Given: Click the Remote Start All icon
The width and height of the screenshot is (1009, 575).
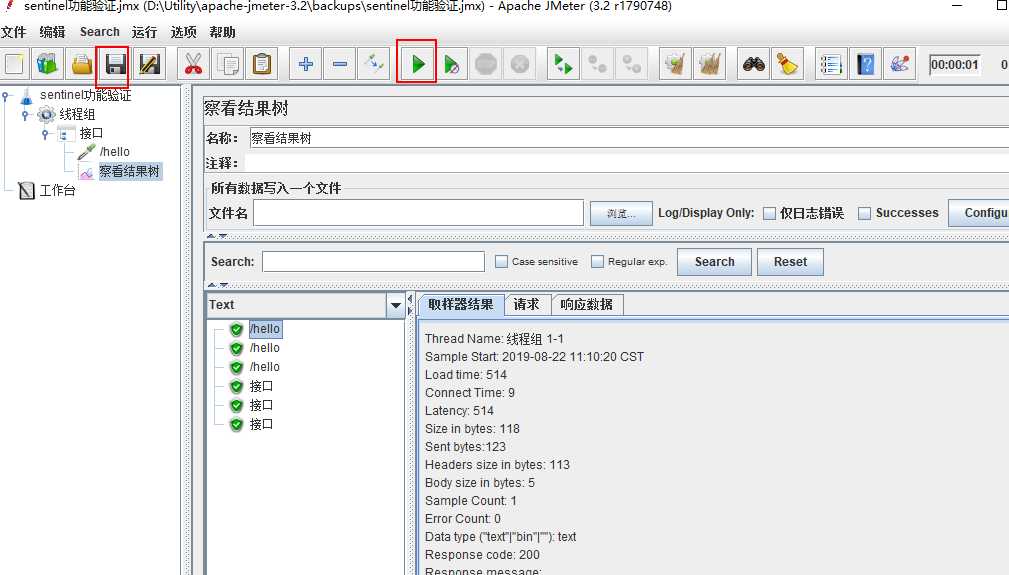Looking at the screenshot, I should [563, 64].
